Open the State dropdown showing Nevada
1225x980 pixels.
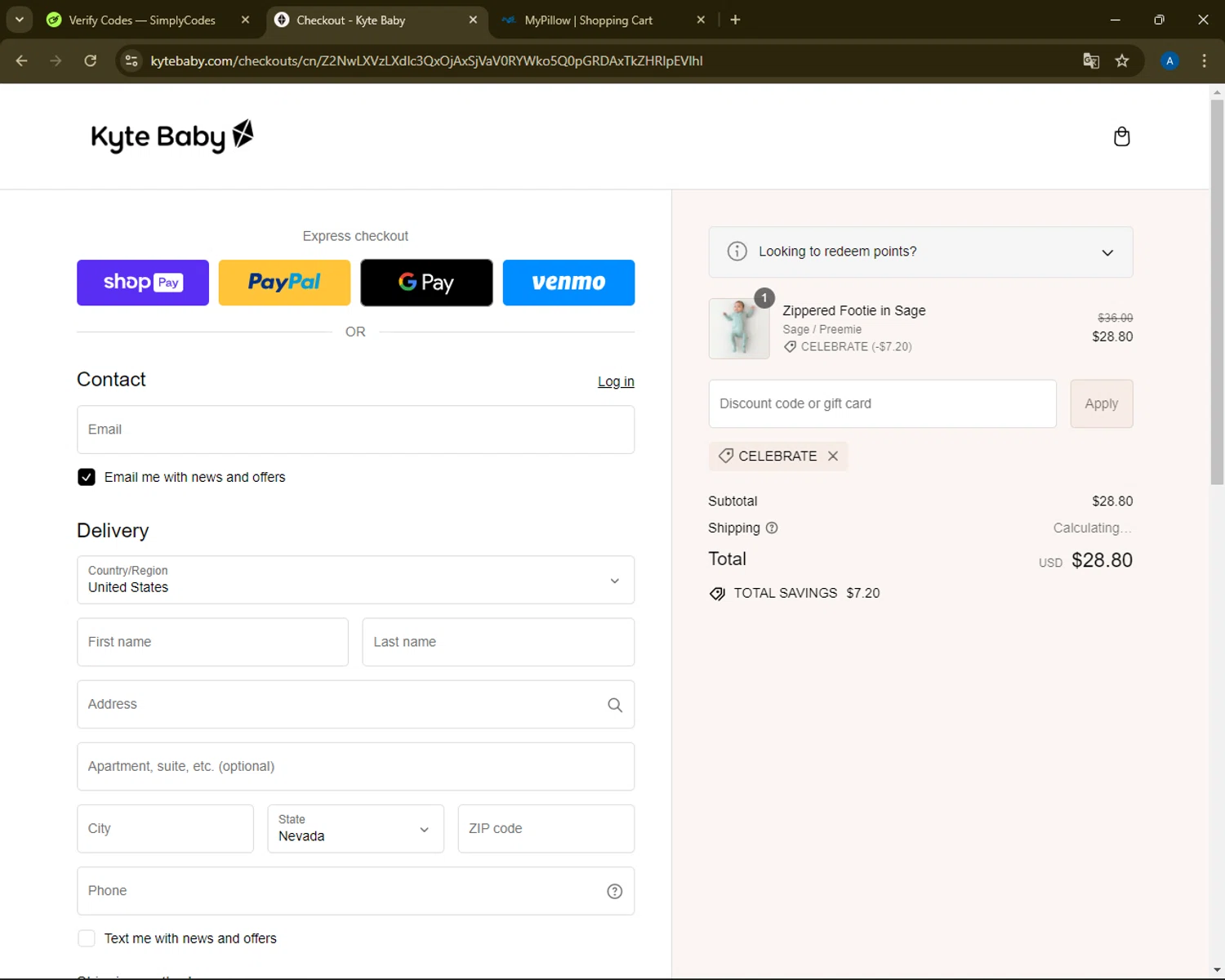[x=355, y=828]
